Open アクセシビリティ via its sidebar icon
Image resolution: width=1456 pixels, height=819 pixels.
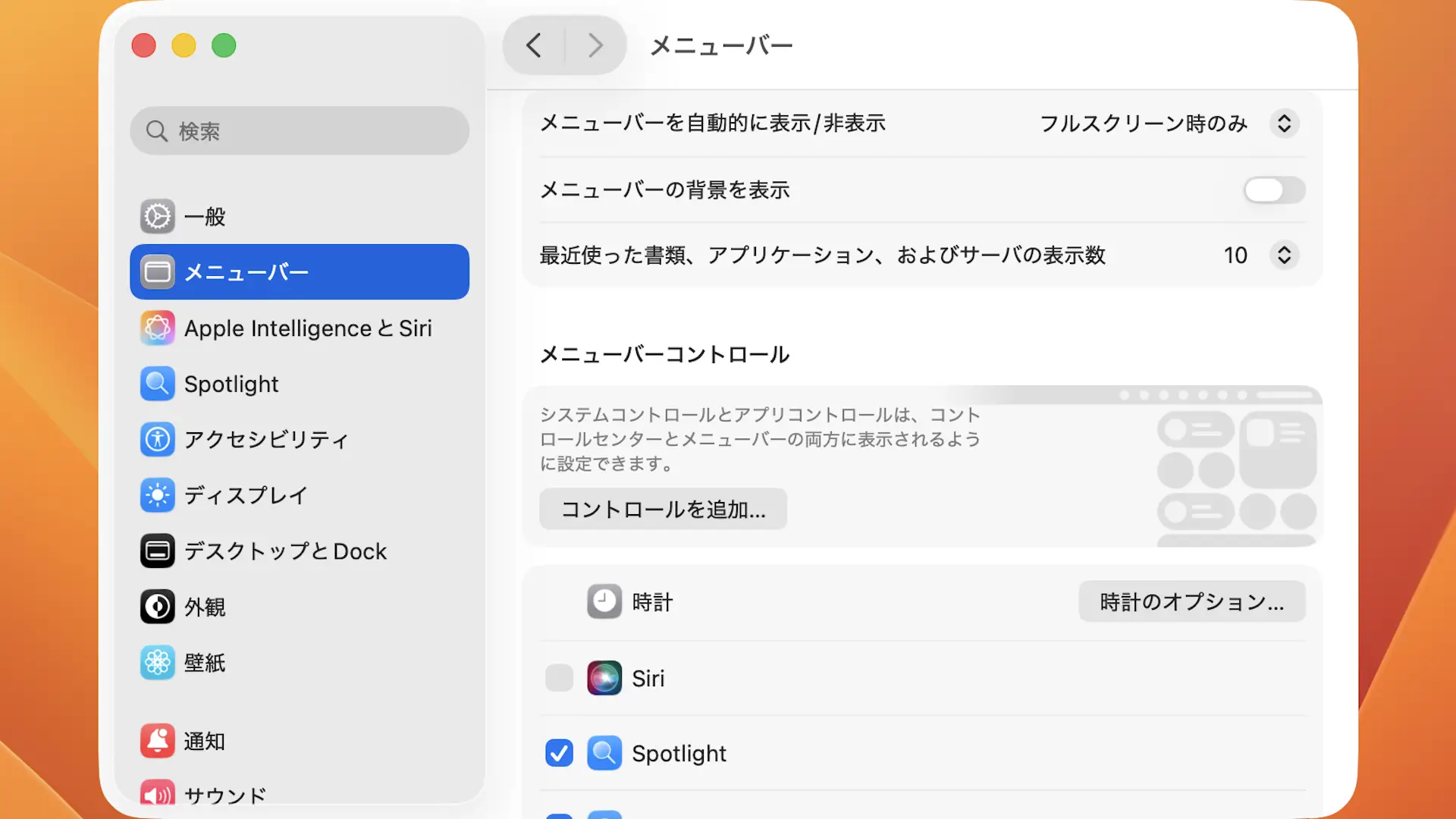coord(158,440)
